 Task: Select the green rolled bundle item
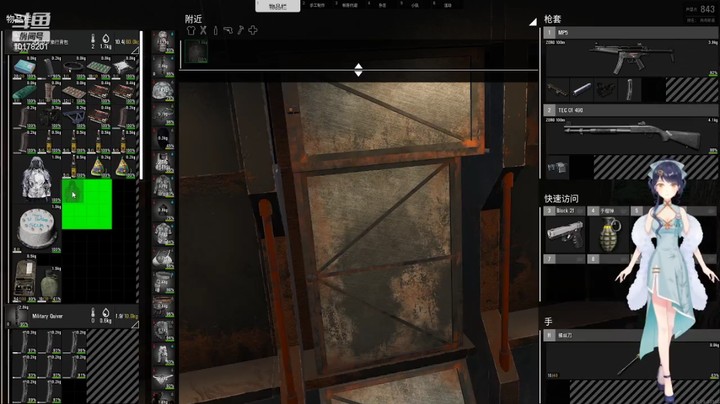tap(24, 93)
